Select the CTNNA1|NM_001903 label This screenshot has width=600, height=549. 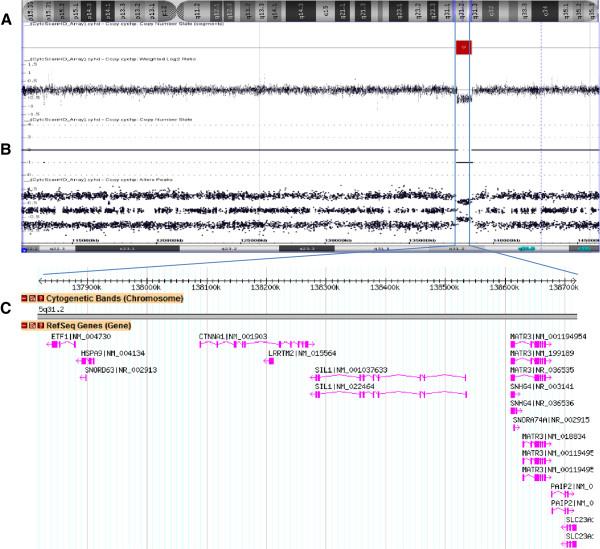(x=233, y=337)
